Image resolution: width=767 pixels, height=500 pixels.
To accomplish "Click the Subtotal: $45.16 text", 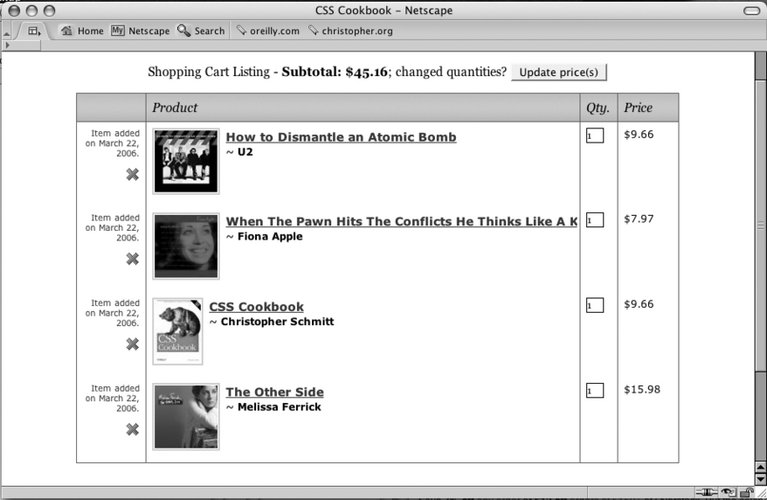I will pyautogui.click(x=335, y=72).
